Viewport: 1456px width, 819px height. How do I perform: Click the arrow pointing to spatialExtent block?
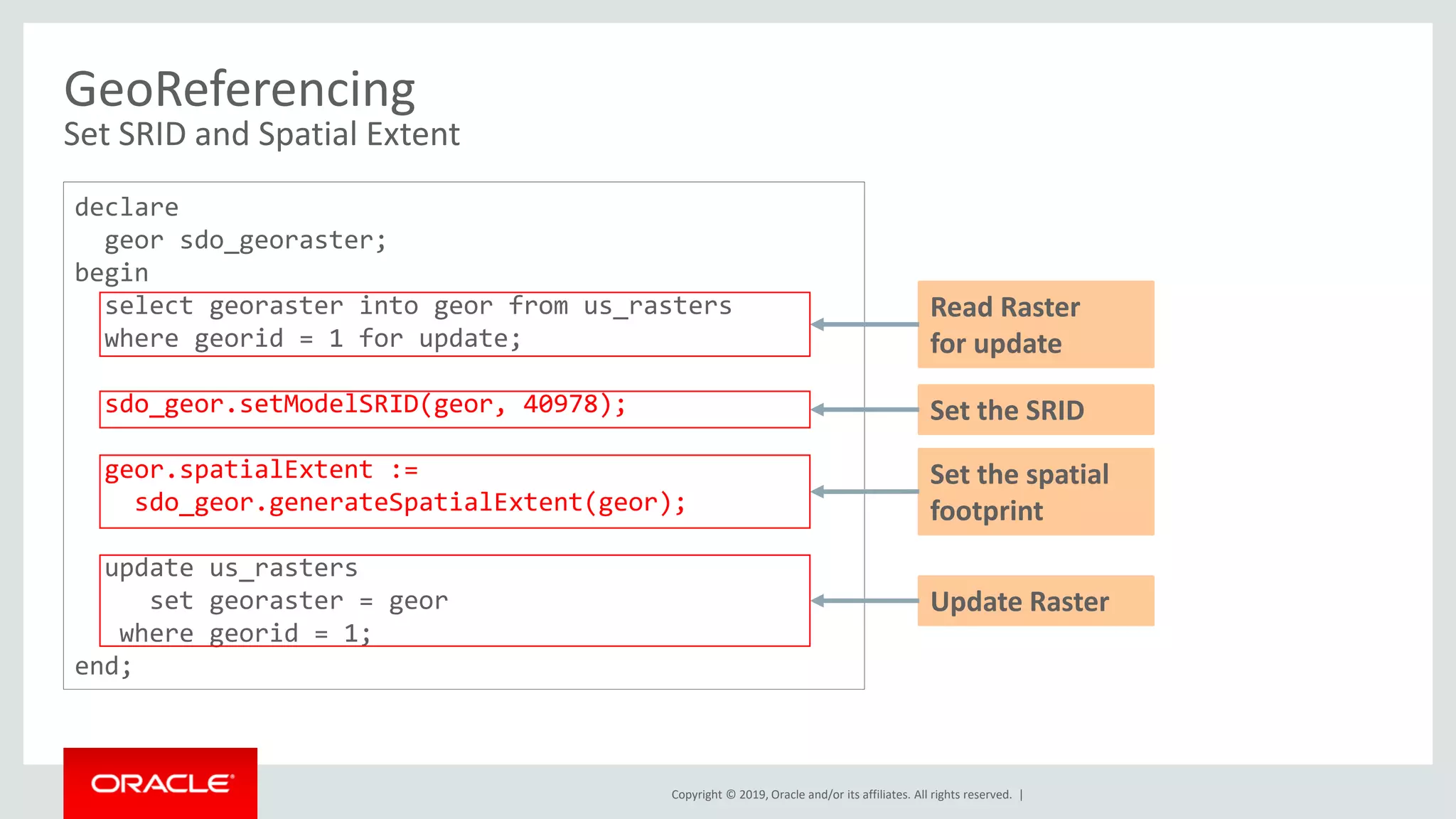[864, 491]
